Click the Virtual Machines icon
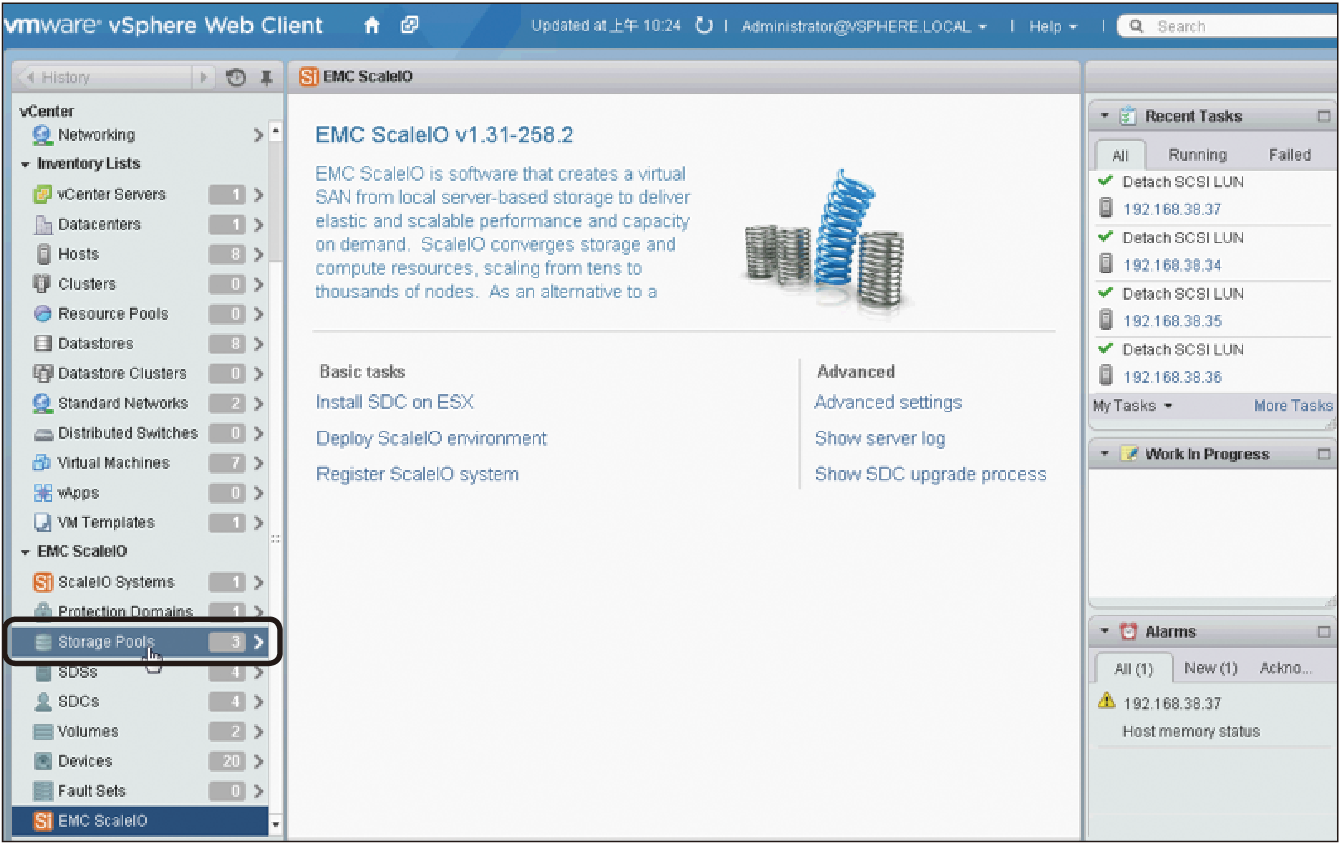Screen dimensions: 1342x846 [x=43, y=463]
